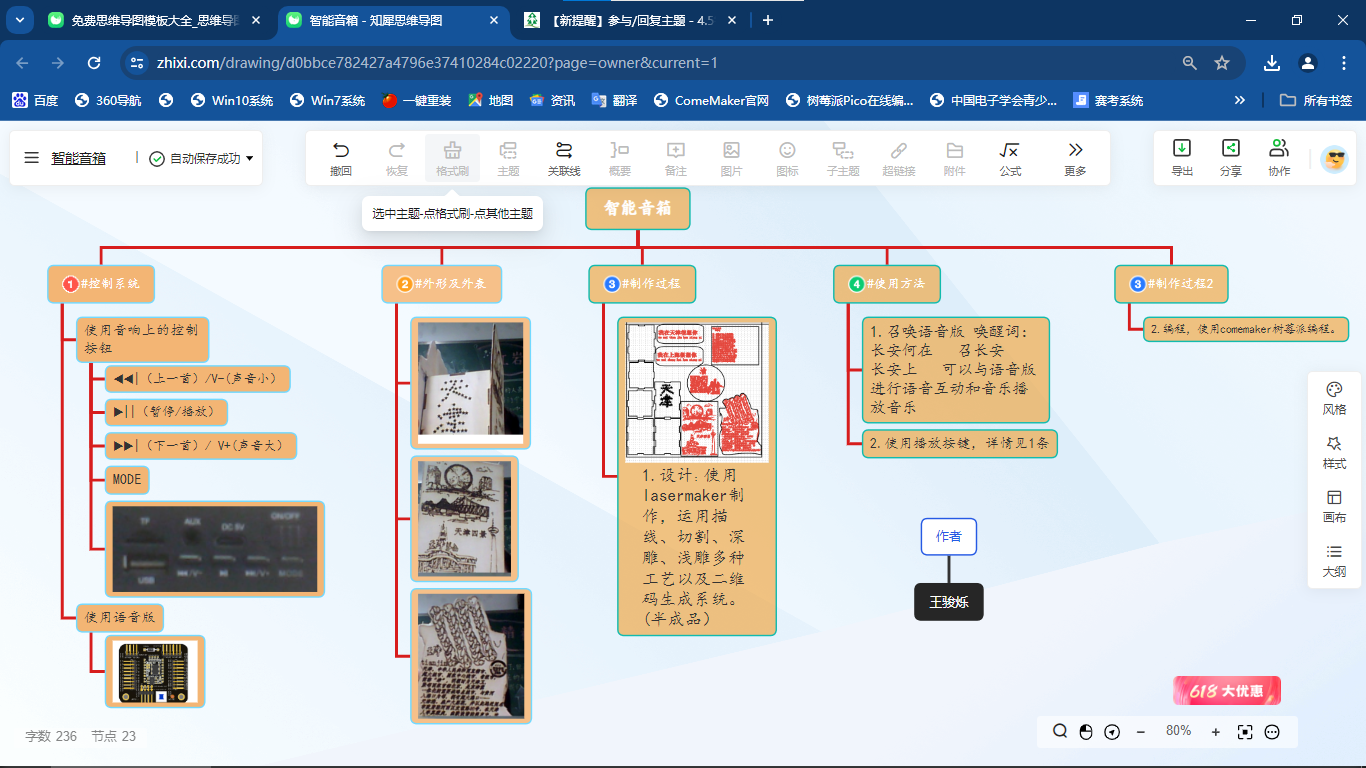Export the mind map (导出)
The height and width of the screenshot is (768, 1366).
(x=1182, y=158)
